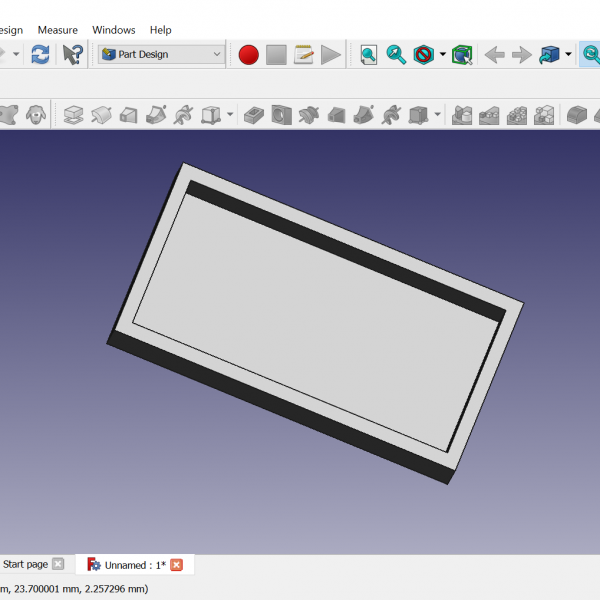600x600 pixels.
Task: Toggle the bounding box icon
Action: pyautogui.click(x=461, y=55)
